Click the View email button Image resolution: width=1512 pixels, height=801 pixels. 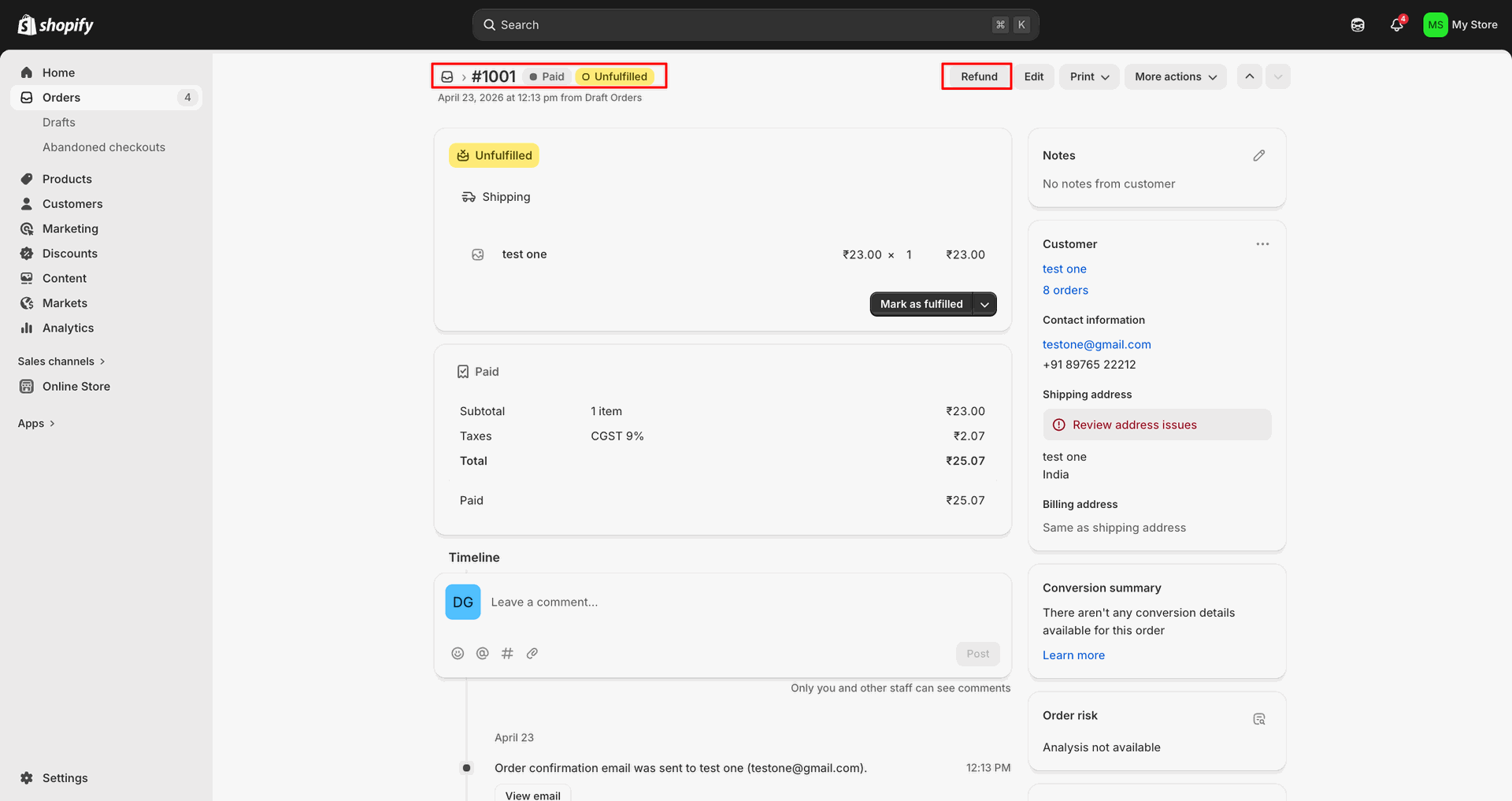[x=533, y=794]
